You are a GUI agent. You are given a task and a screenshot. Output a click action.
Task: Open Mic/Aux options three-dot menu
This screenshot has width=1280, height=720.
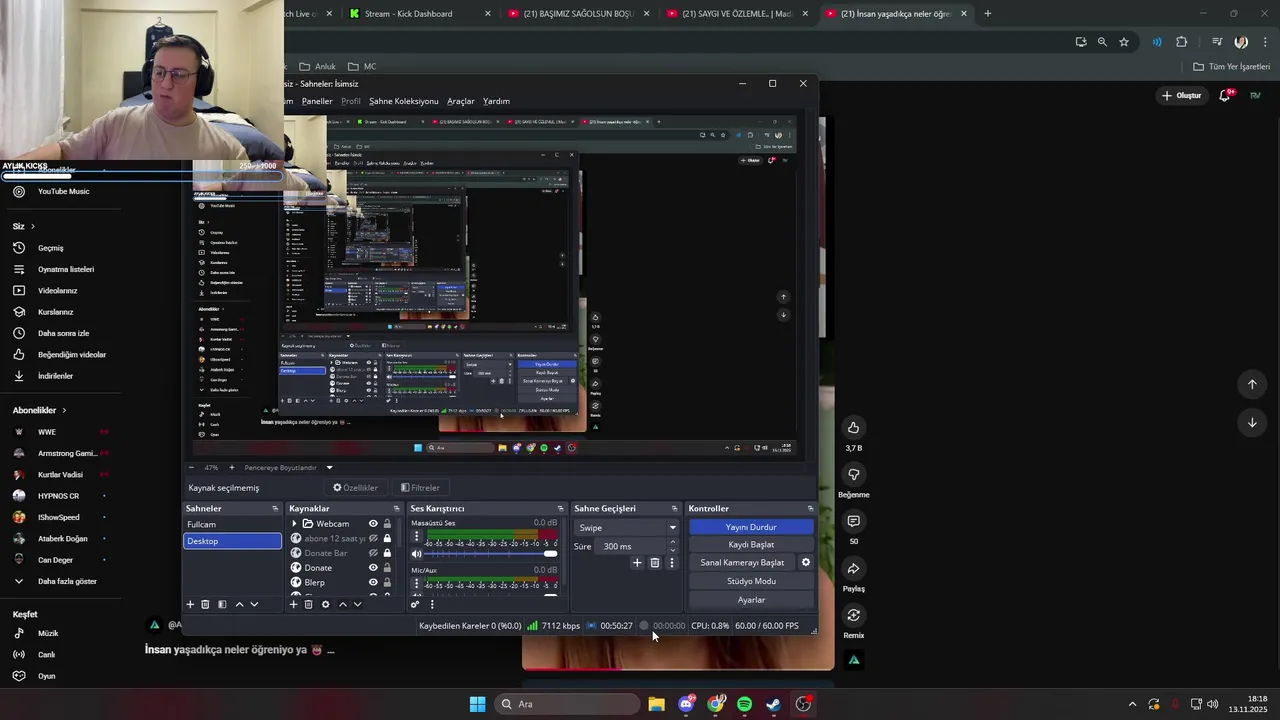[x=417, y=584]
